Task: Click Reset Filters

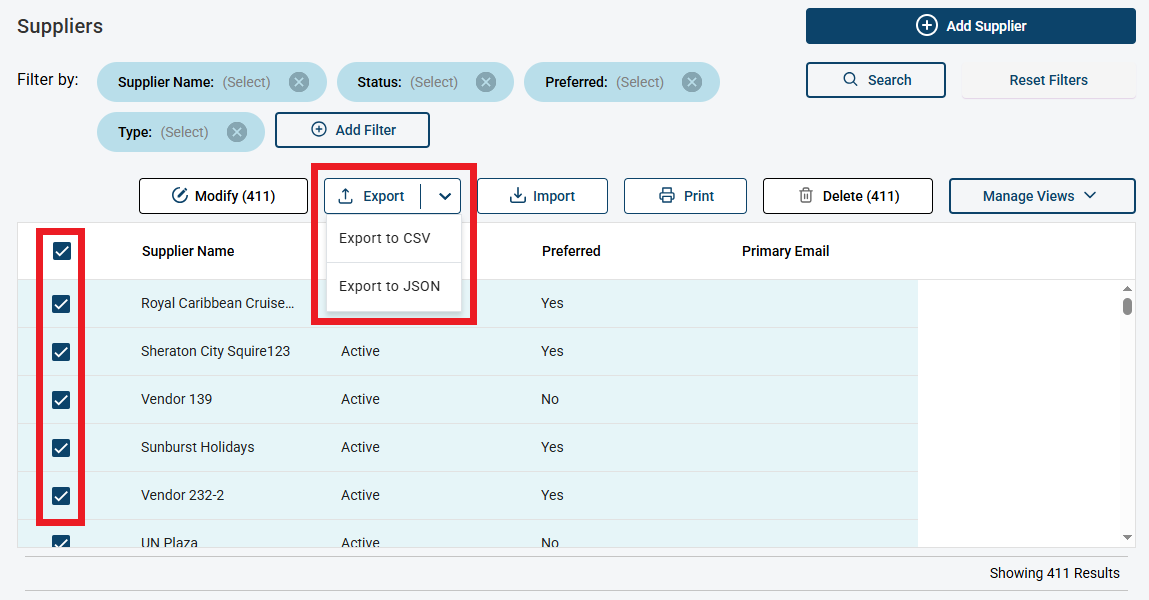Action: pyautogui.click(x=1049, y=80)
